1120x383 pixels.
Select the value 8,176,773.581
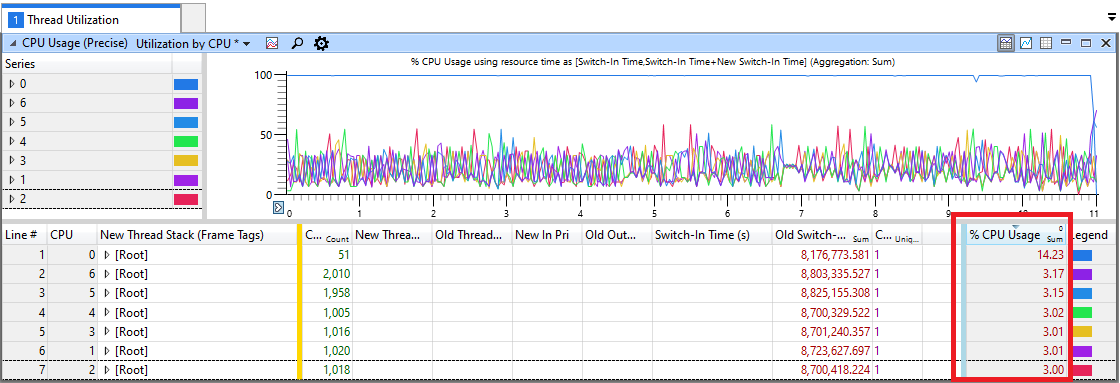[x=822, y=254]
